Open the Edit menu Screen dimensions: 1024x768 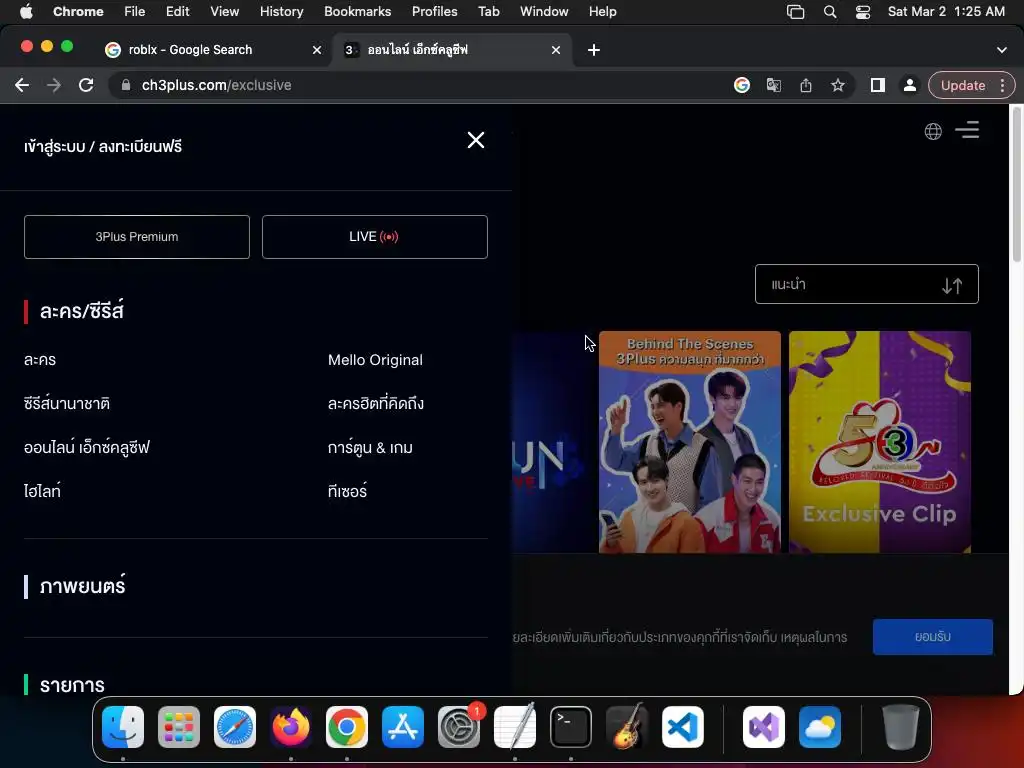coord(177,11)
